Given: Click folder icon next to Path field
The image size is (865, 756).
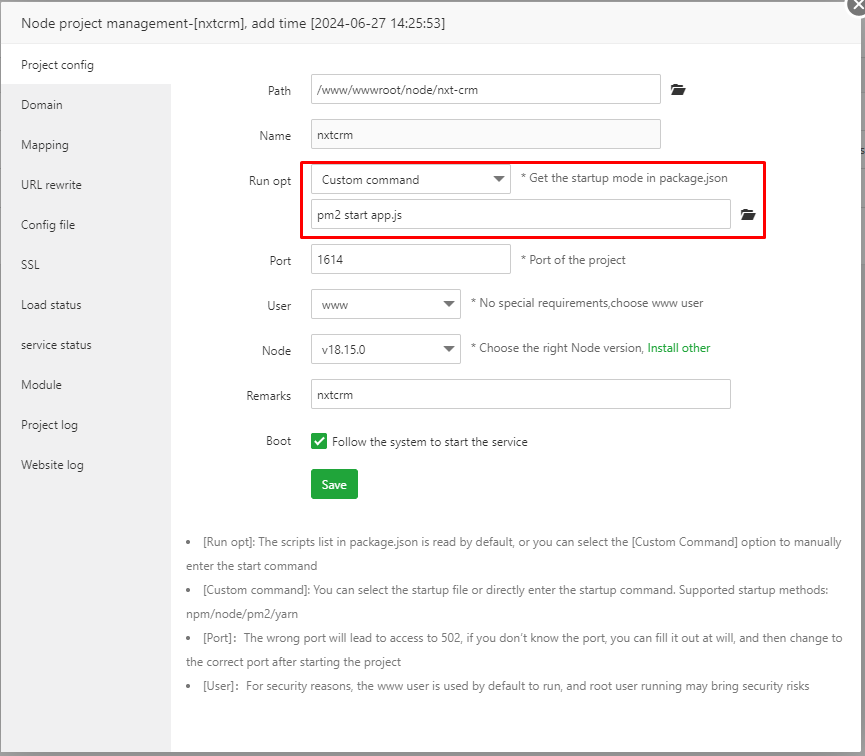Looking at the screenshot, I should (x=678, y=90).
